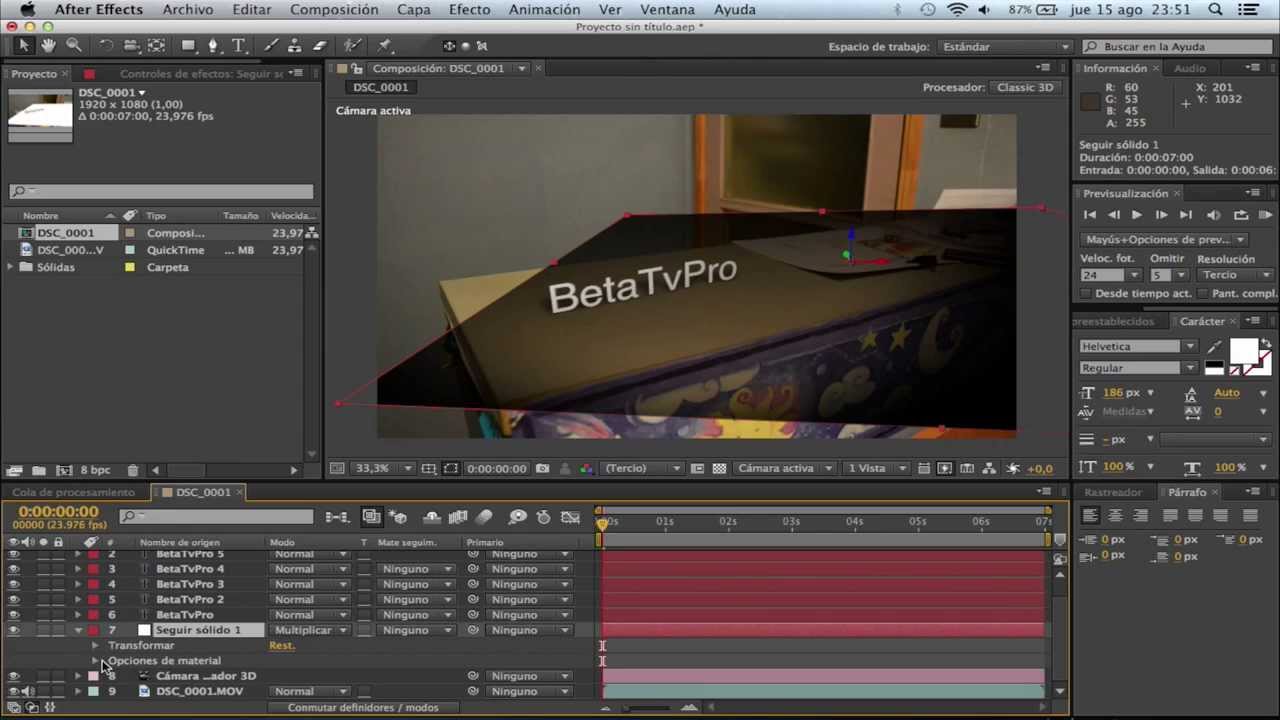Hide the Seguir sólido 1 layer
The width and height of the screenshot is (1280, 720).
click(13, 630)
